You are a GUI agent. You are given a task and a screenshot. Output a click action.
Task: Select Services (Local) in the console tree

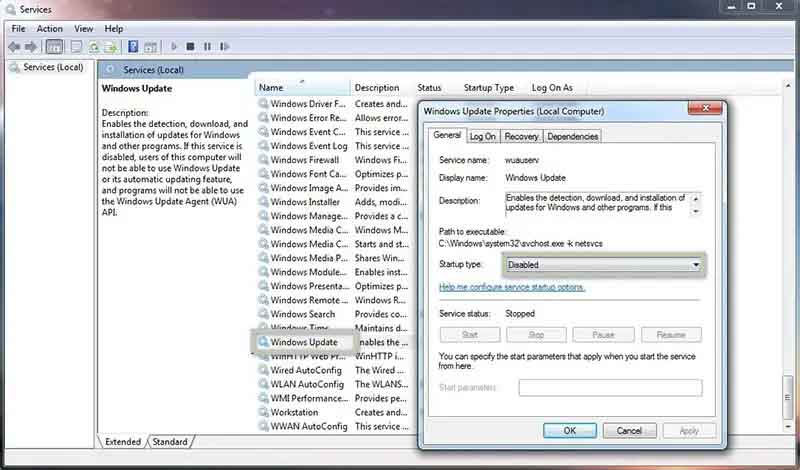(x=53, y=67)
